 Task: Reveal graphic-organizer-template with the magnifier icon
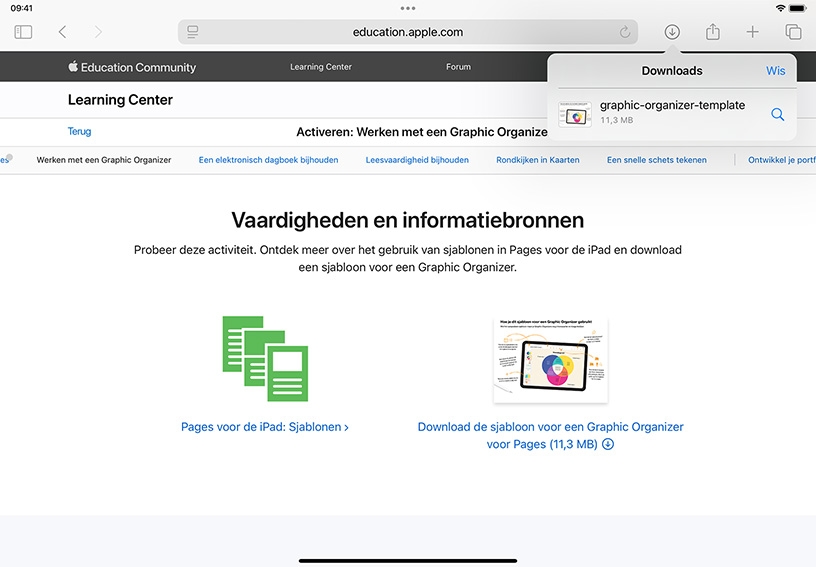click(x=777, y=114)
